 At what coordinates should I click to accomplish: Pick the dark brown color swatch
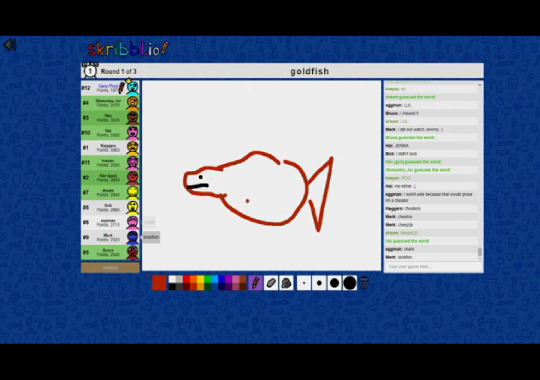pos(243,287)
